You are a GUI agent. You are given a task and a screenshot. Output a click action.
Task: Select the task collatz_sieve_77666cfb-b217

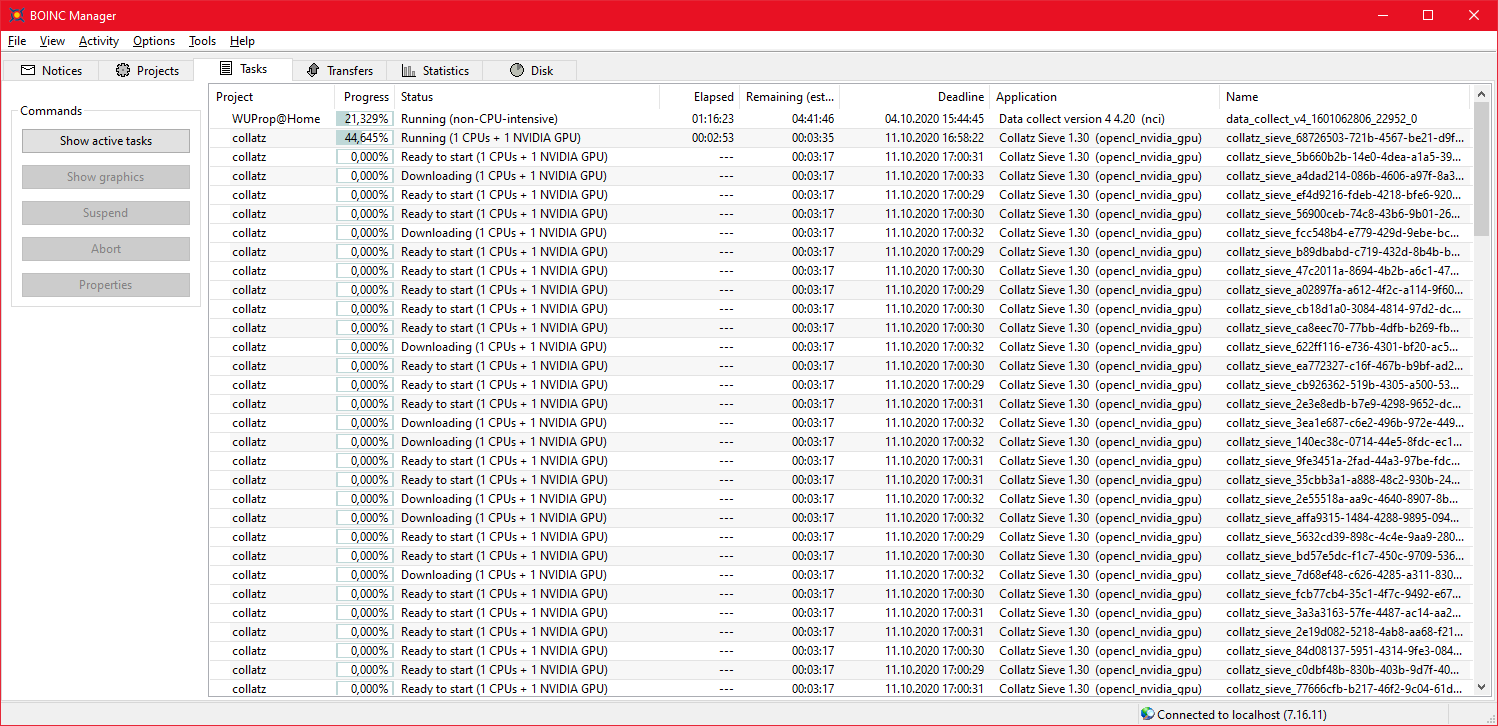(x=1343, y=688)
